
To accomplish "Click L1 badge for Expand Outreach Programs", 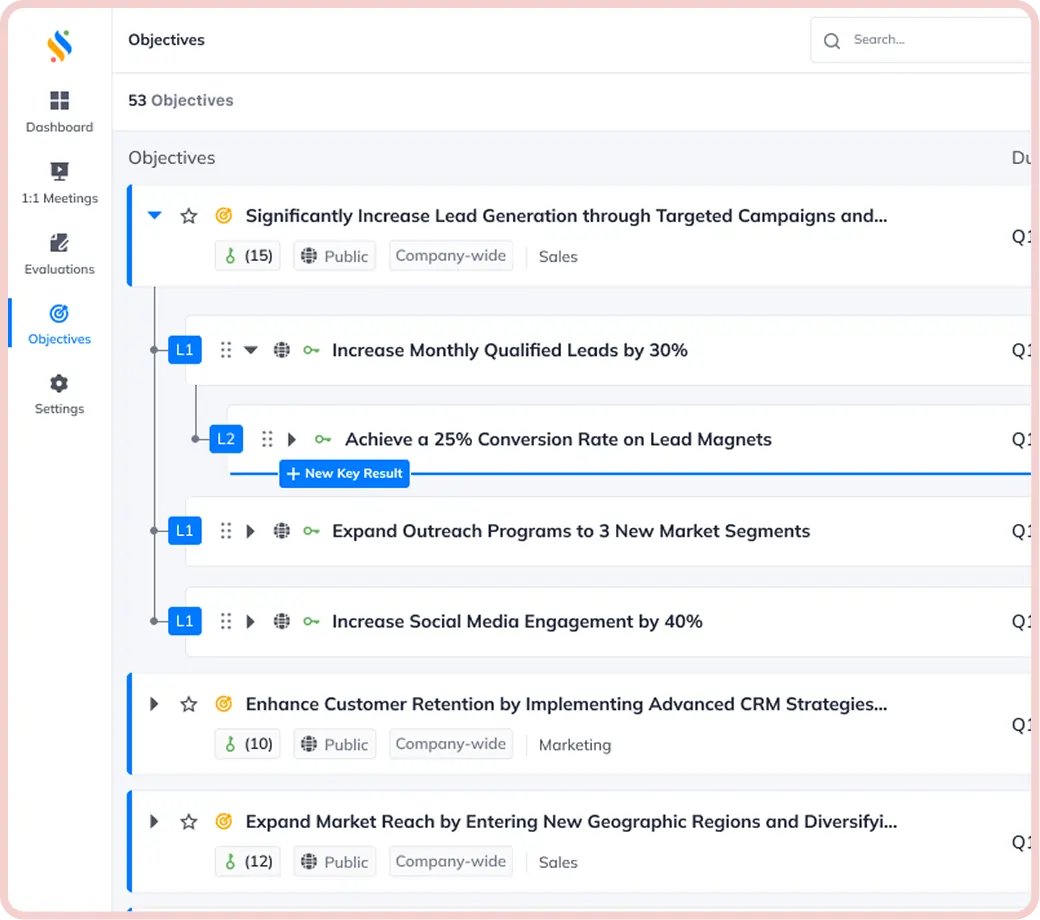I will click(184, 531).
